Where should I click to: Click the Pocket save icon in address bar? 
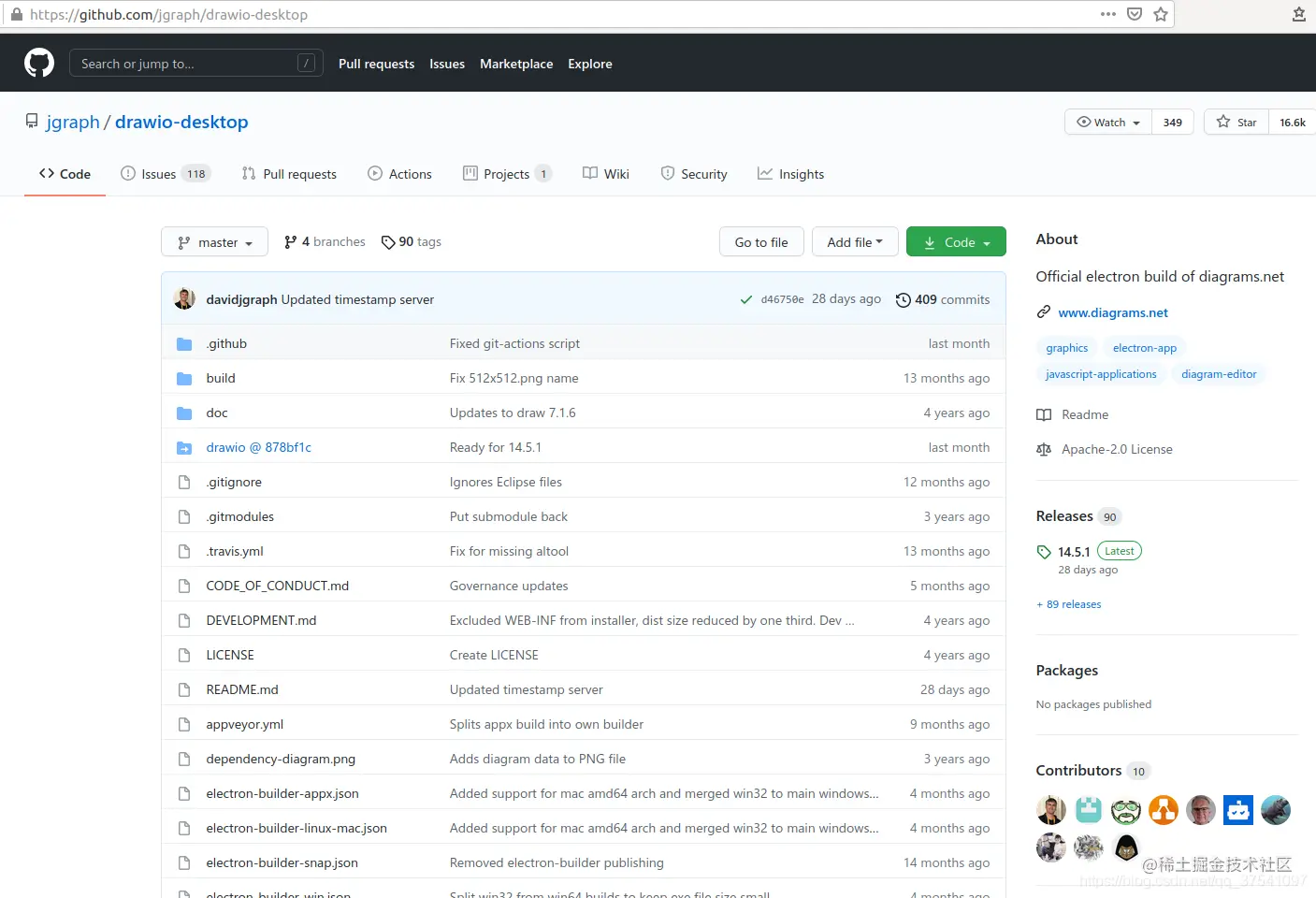click(x=1135, y=14)
